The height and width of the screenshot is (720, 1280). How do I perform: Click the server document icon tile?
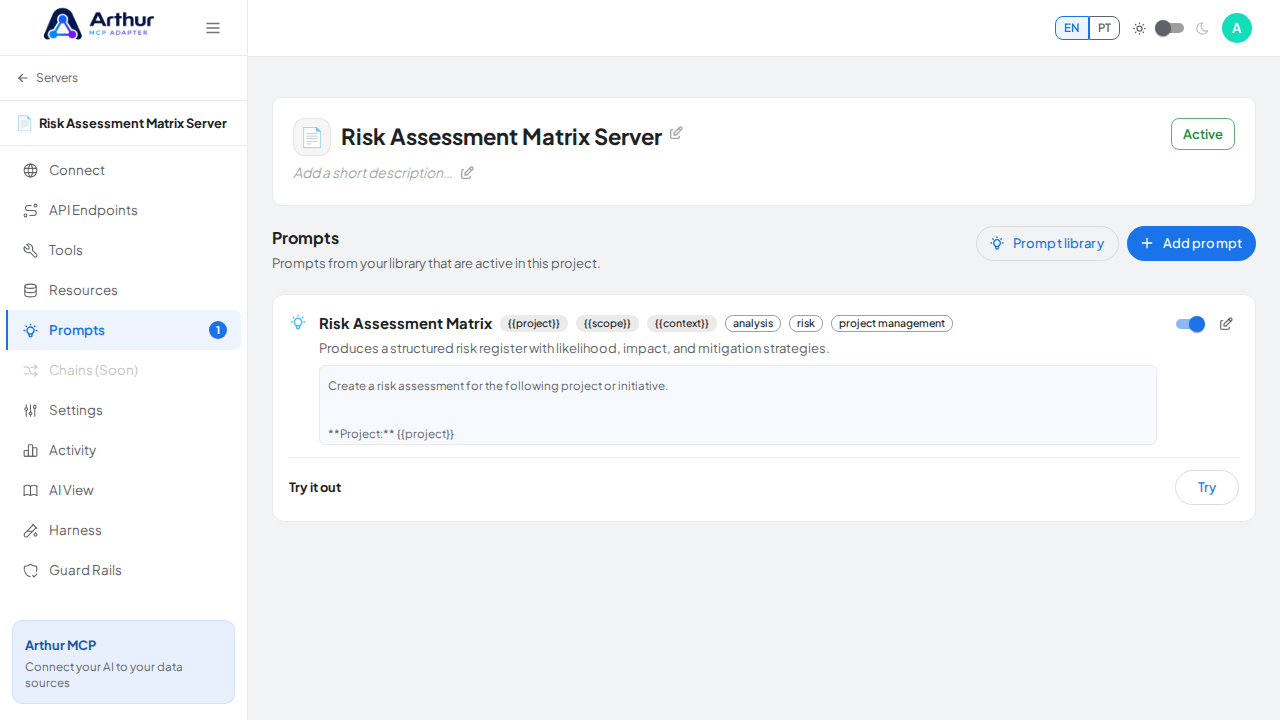(312, 137)
